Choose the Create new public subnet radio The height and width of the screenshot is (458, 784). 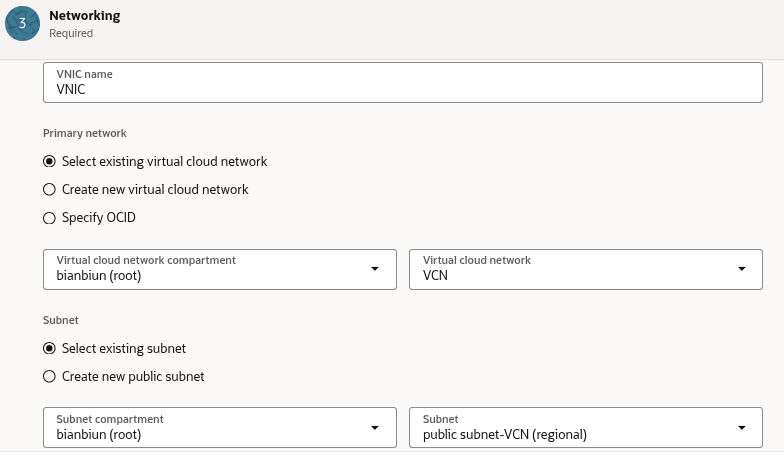(49, 376)
